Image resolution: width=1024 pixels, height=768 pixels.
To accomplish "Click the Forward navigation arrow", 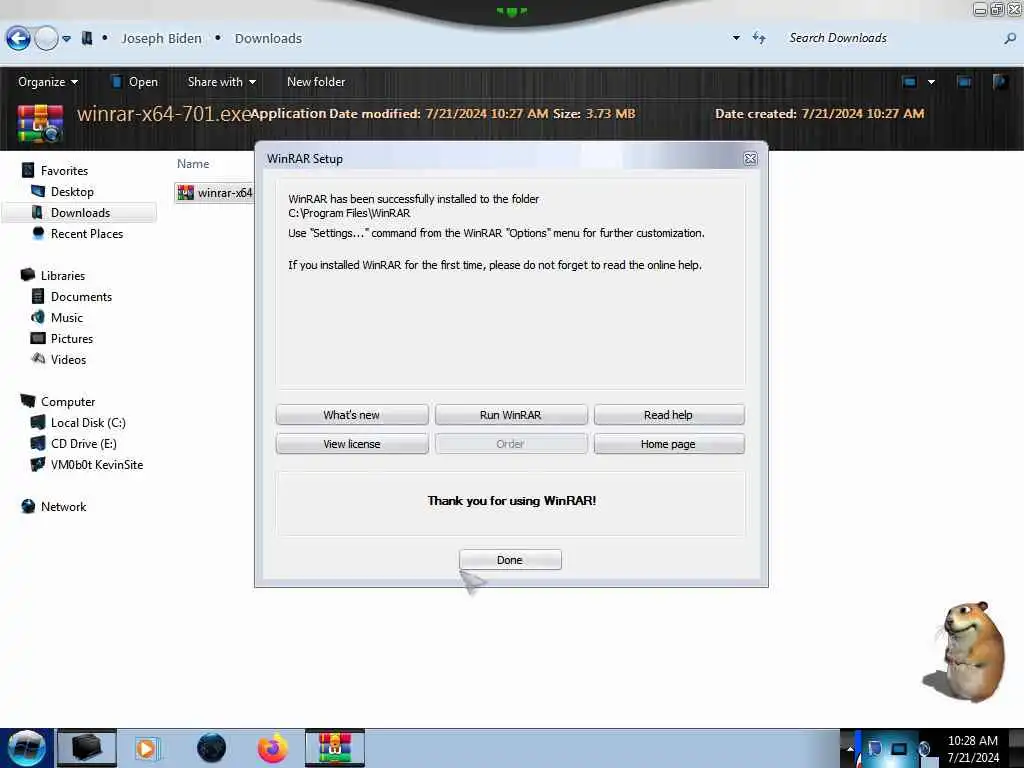I will point(46,39).
